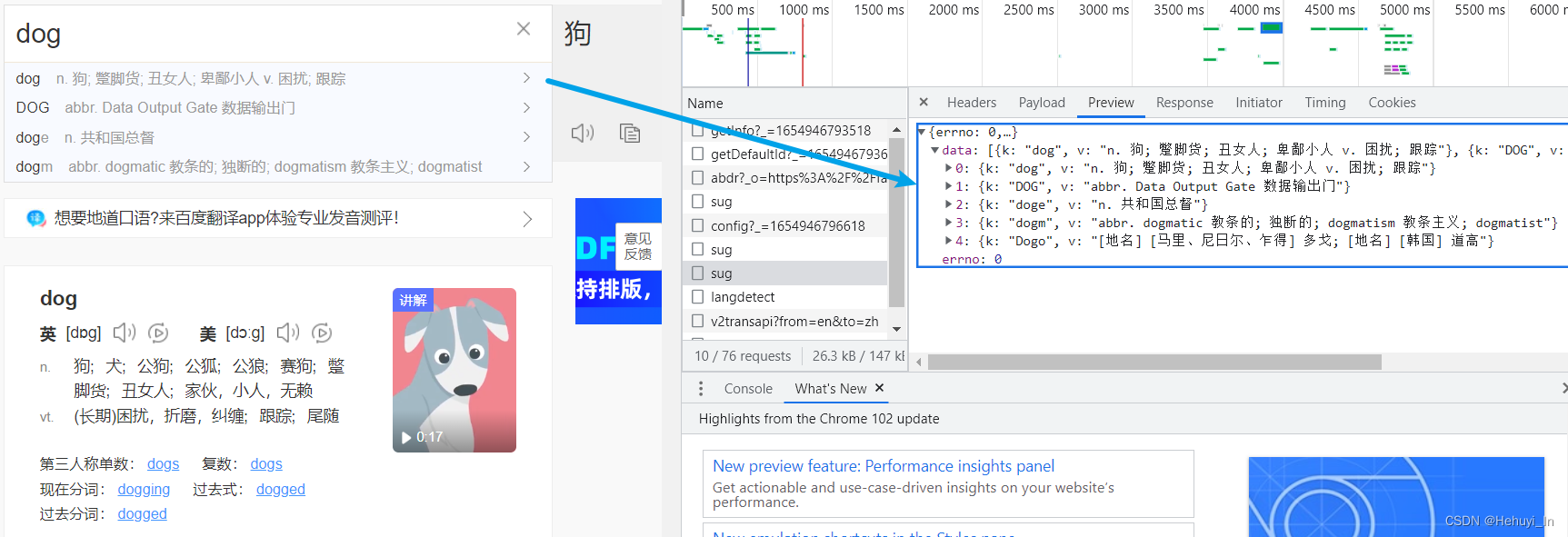Select the getDefaultId request row
The image size is (1568, 537).
click(784, 154)
